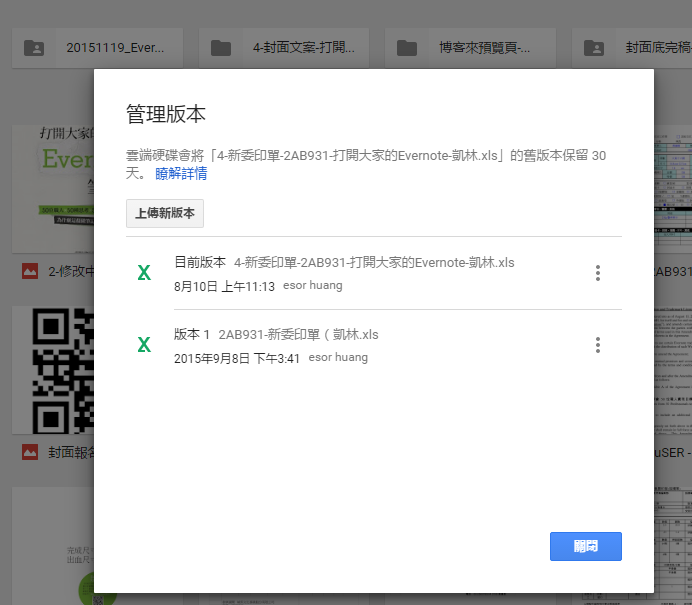This screenshot has width=692, height=605.
Task: Click esor huang uploader in 目前版本 row
Action: 313,286
